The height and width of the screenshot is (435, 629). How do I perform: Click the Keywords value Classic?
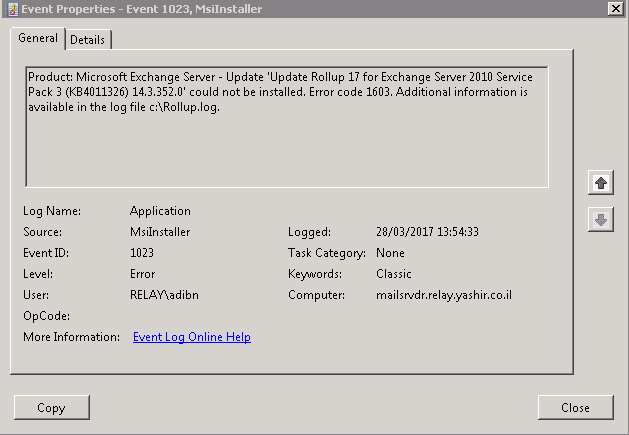point(394,274)
